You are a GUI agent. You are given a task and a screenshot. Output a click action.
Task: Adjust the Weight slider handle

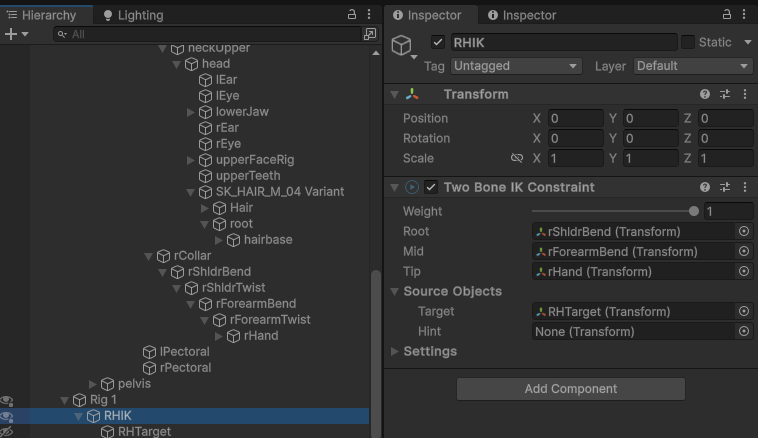pos(694,211)
